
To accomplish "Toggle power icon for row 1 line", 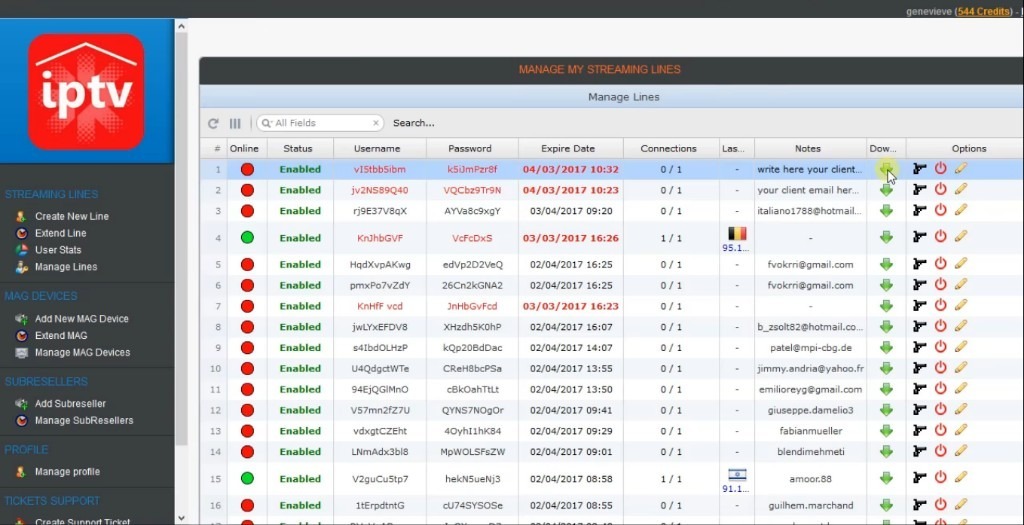I will coord(941,169).
